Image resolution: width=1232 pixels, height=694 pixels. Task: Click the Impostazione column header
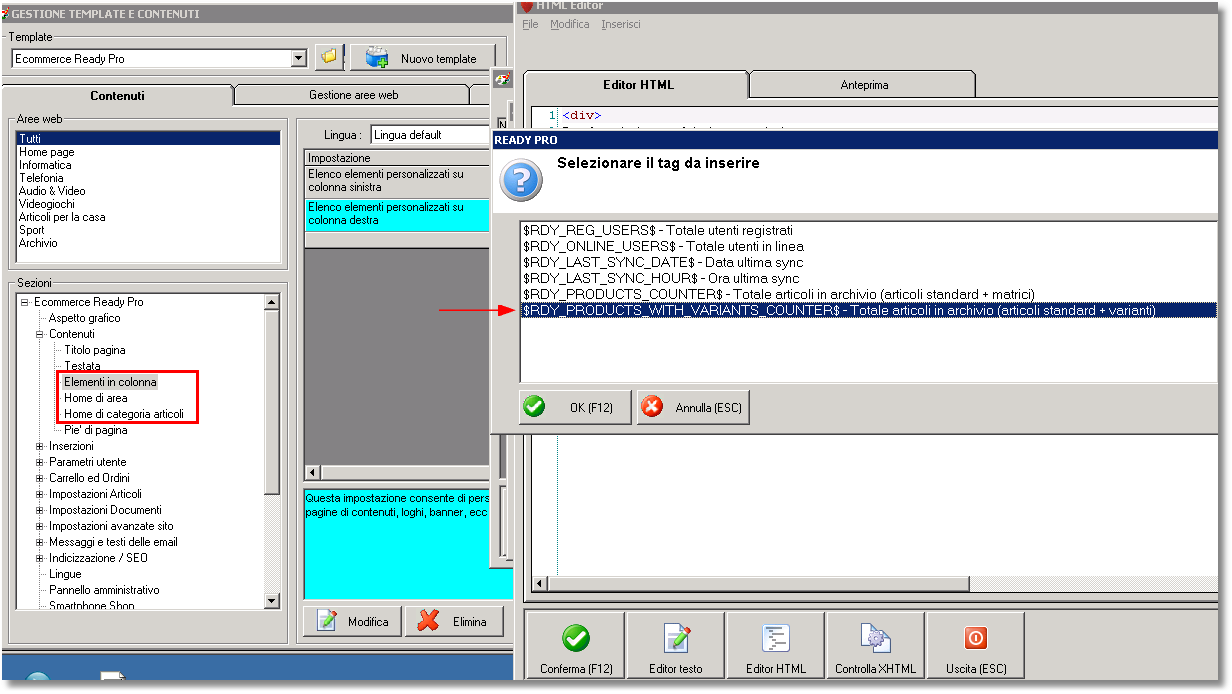tap(399, 158)
